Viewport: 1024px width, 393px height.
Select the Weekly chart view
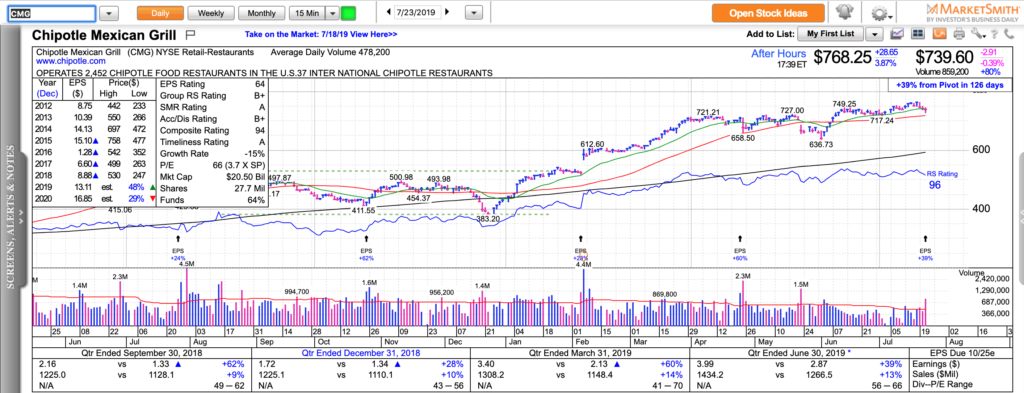[210, 13]
